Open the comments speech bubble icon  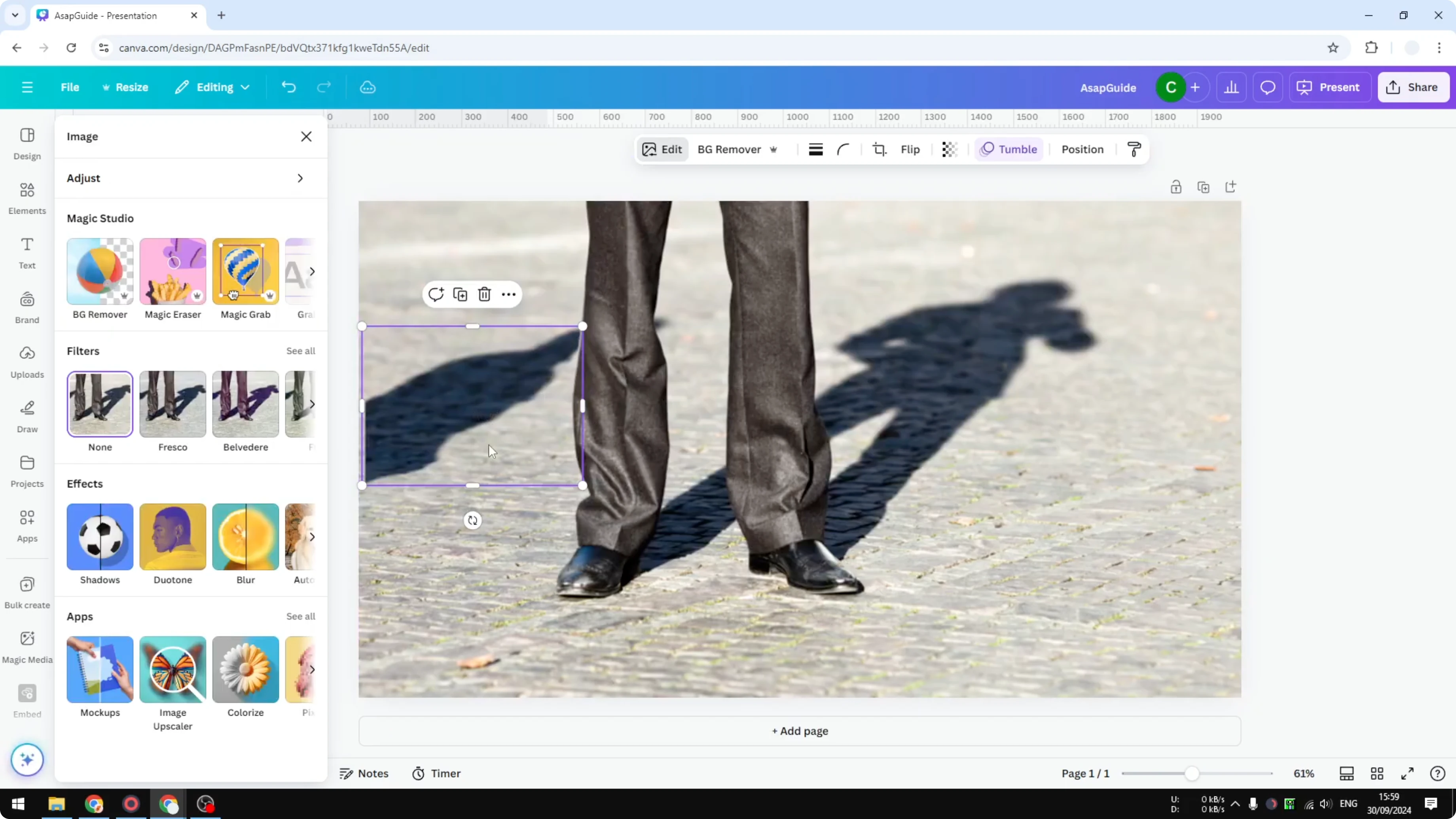1268,87
